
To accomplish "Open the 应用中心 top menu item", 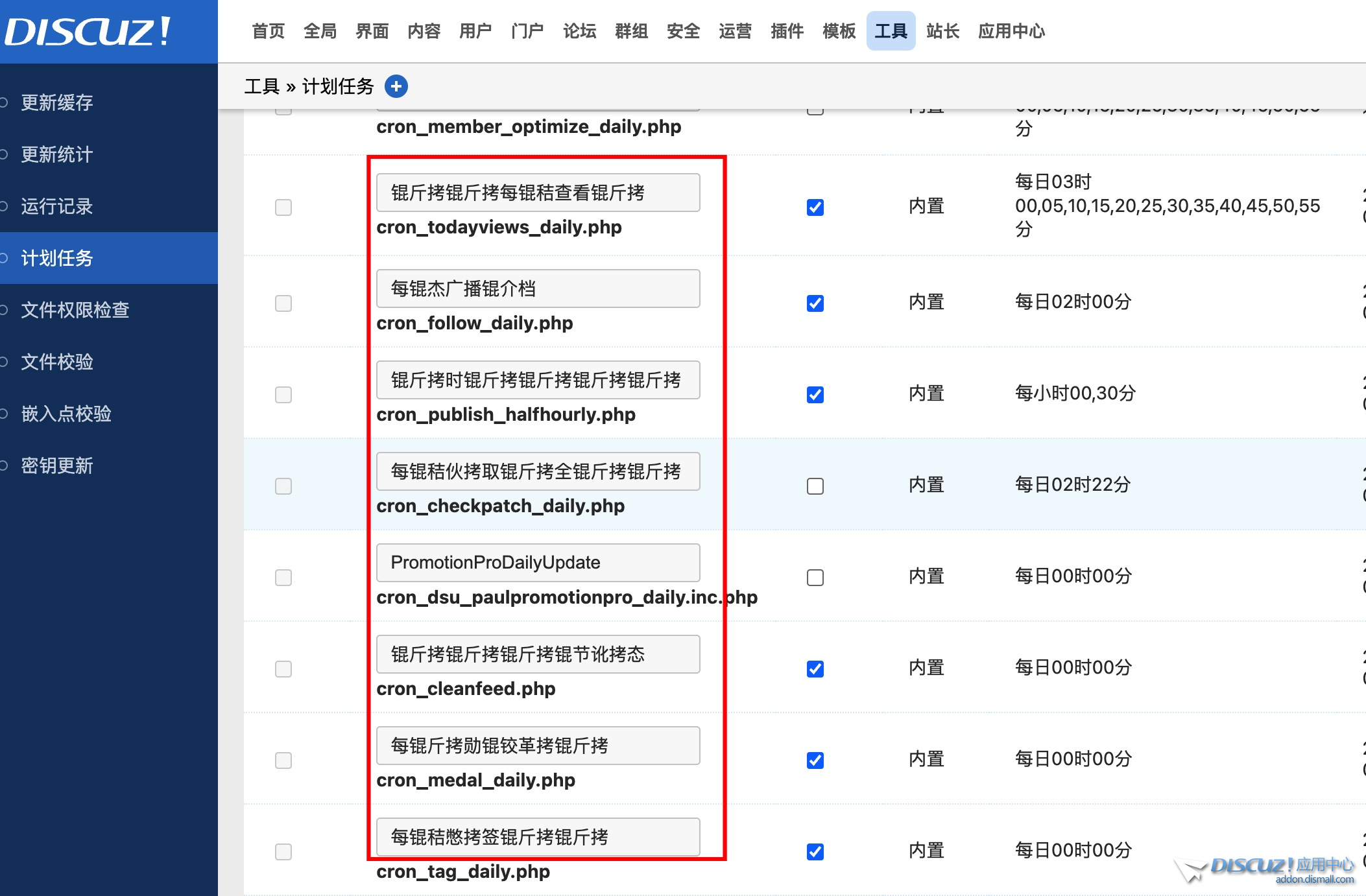I will point(1011,31).
